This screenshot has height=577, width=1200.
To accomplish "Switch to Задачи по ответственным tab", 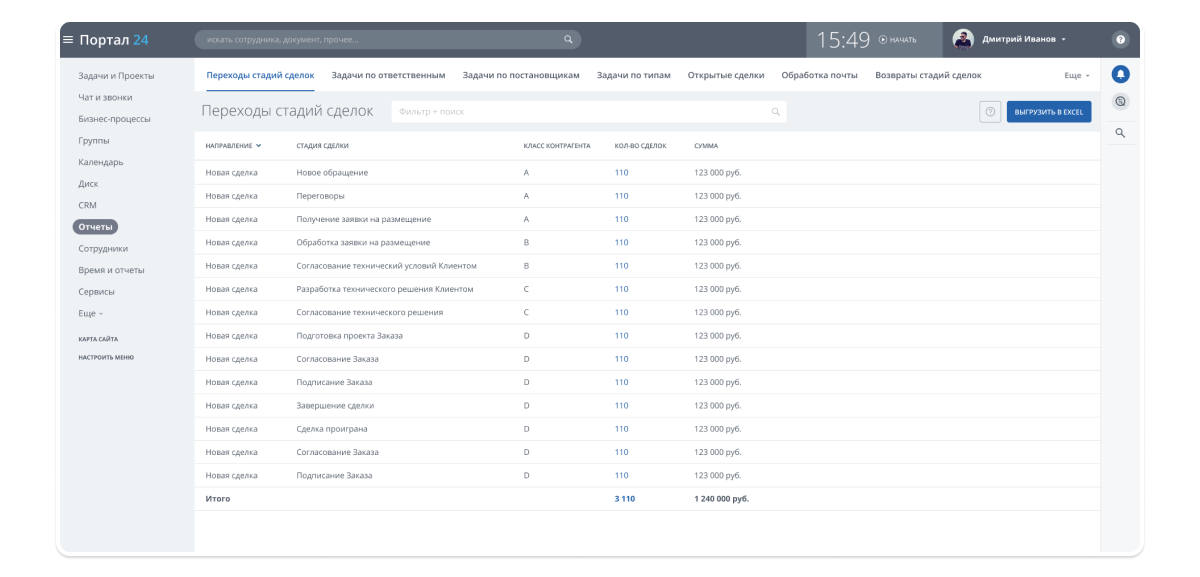I will click(388, 75).
